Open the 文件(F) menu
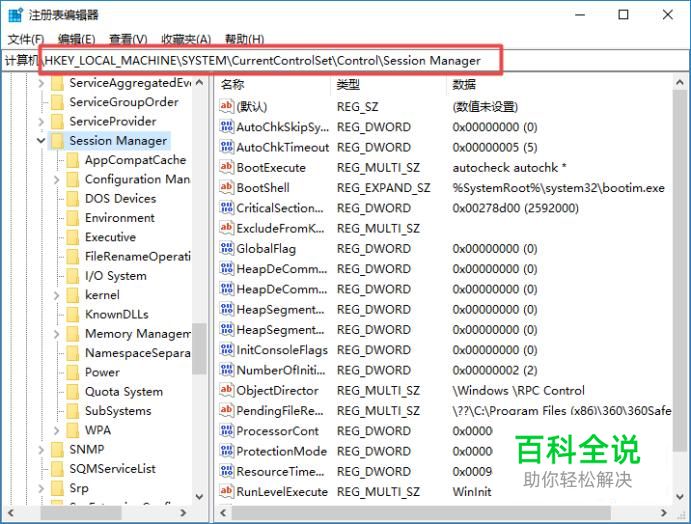 coord(26,39)
